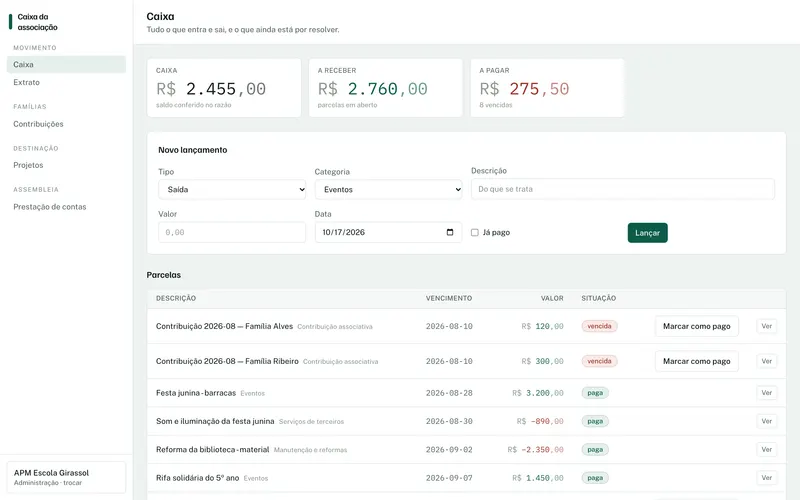Click the date 2026-08-28
The height and width of the screenshot is (500, 800).
(x=449, y=393)
